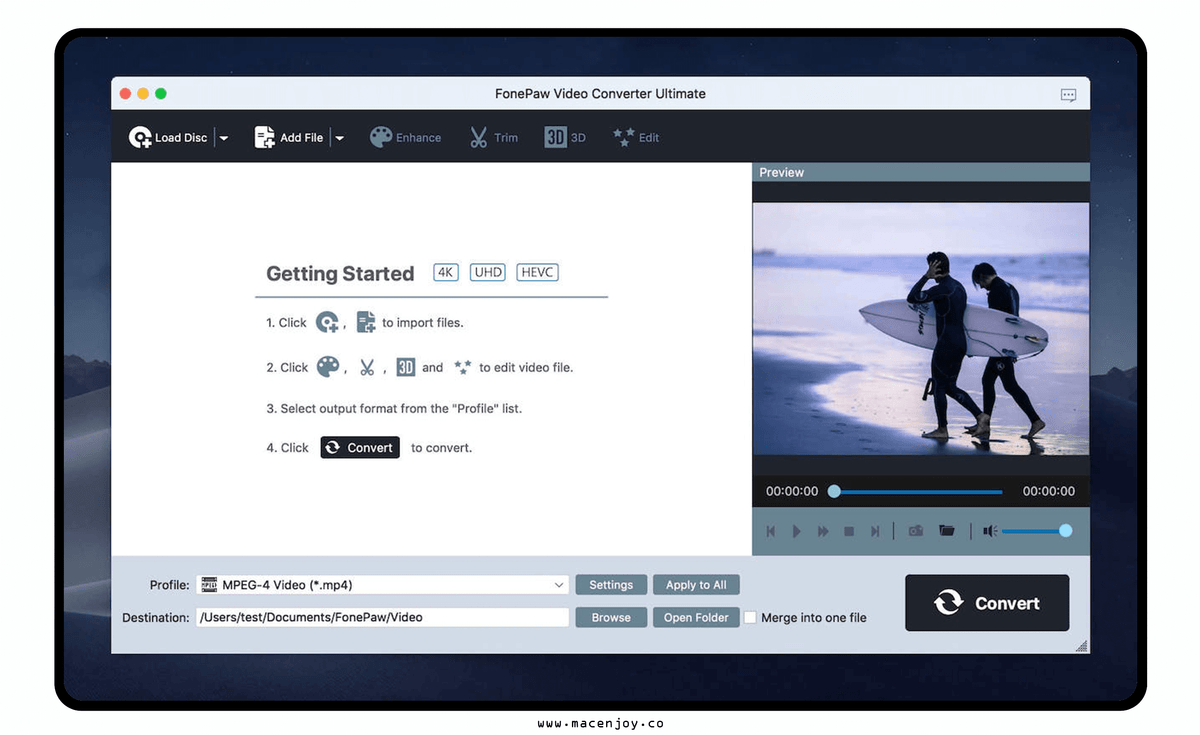The image size is (1200, 735).
Task: Open the Edit stars tool
Action: (x=636, y=138)
